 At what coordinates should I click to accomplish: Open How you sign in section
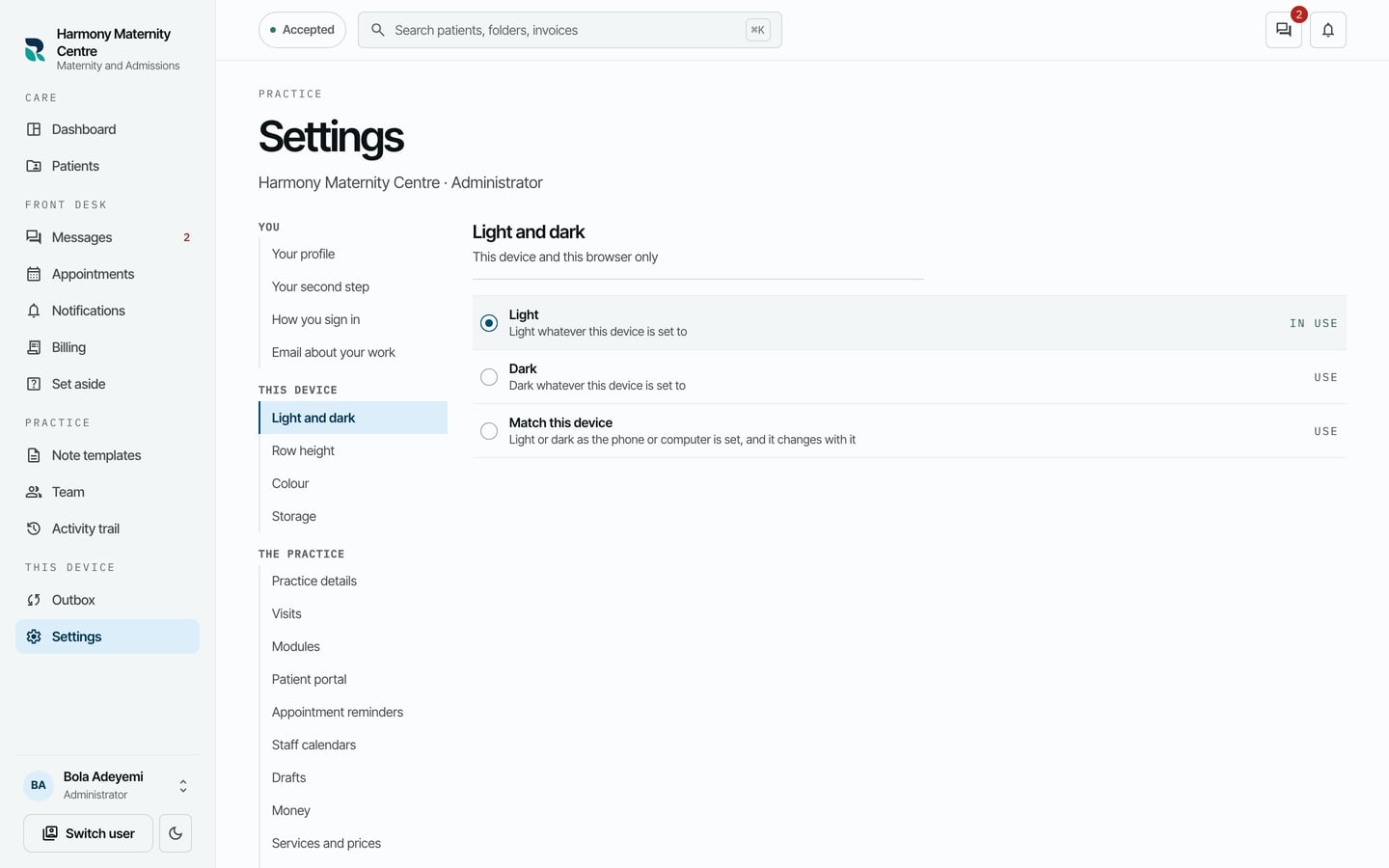pyautogui.click(x=353, y=319)
